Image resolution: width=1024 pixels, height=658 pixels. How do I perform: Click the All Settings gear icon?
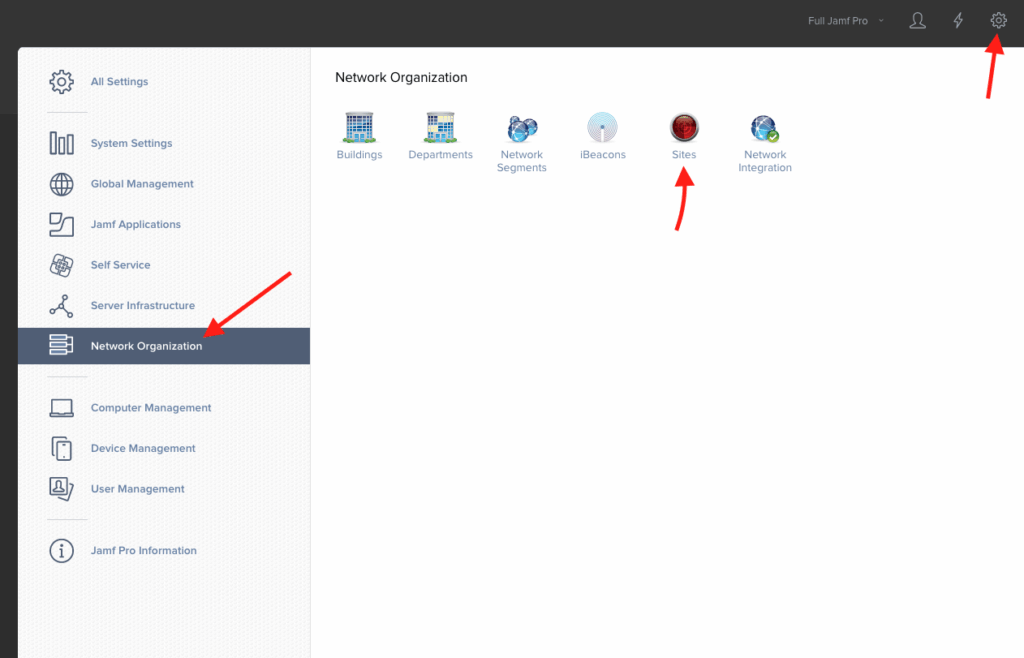pyautogui.click(x=62, y=81)
